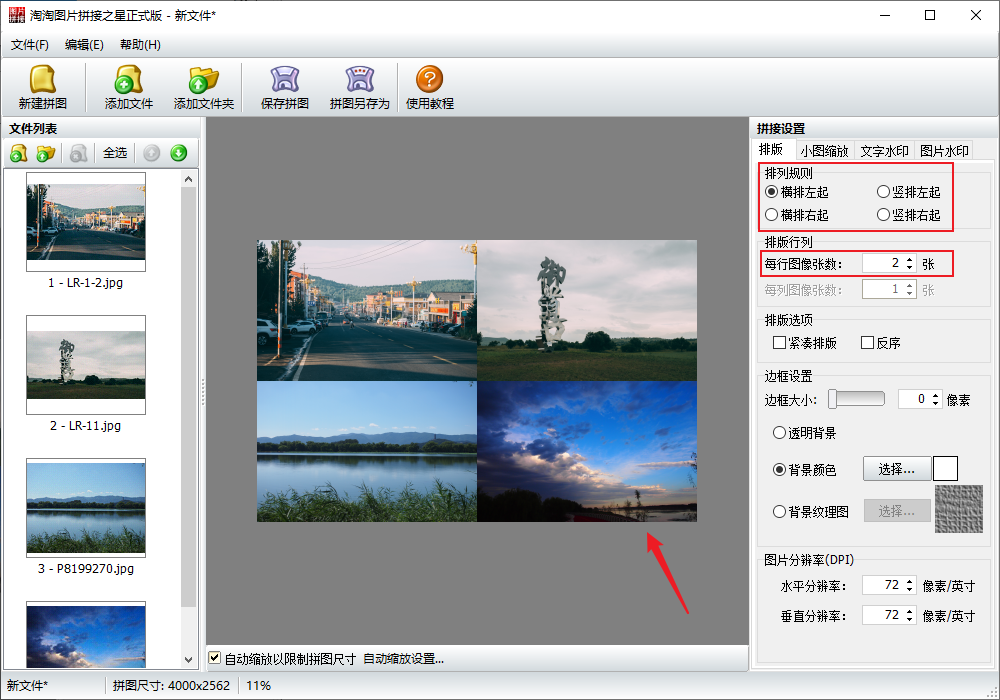
Task: Click the 全选 (select all) button
Action: pos(115,153)
